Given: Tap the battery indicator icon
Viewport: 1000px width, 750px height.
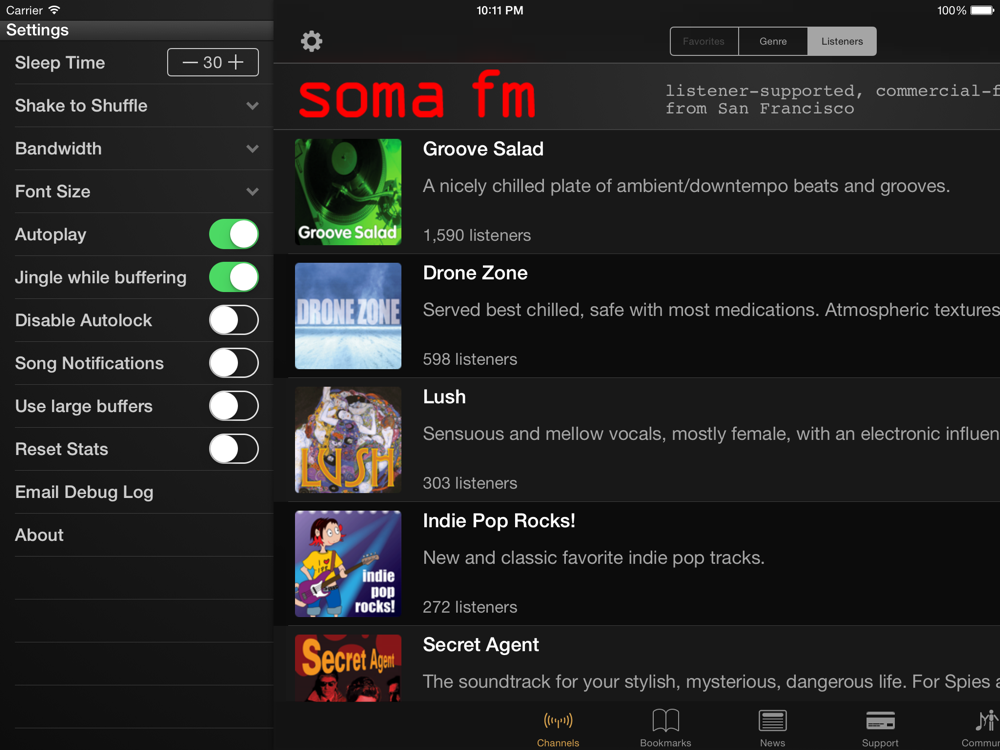Looking at the screenshot, I should tap(982, 10).
